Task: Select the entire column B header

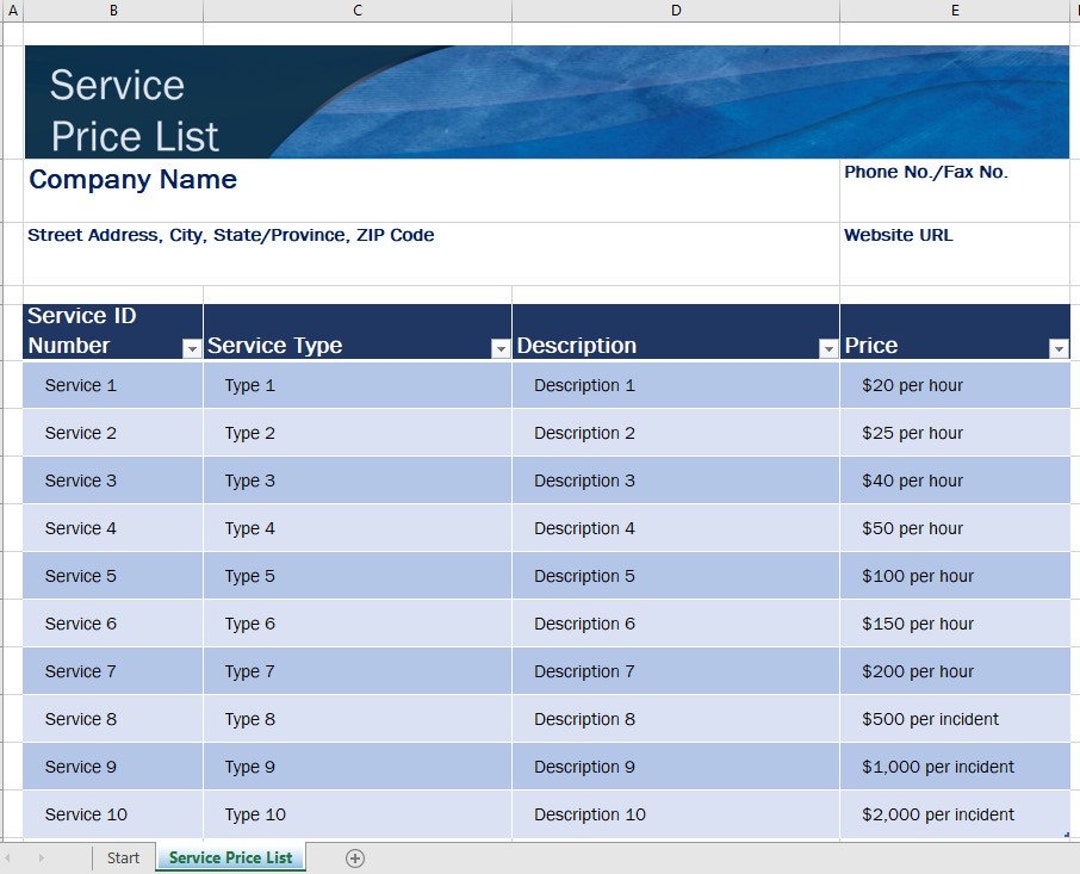Action: [113, 10]
